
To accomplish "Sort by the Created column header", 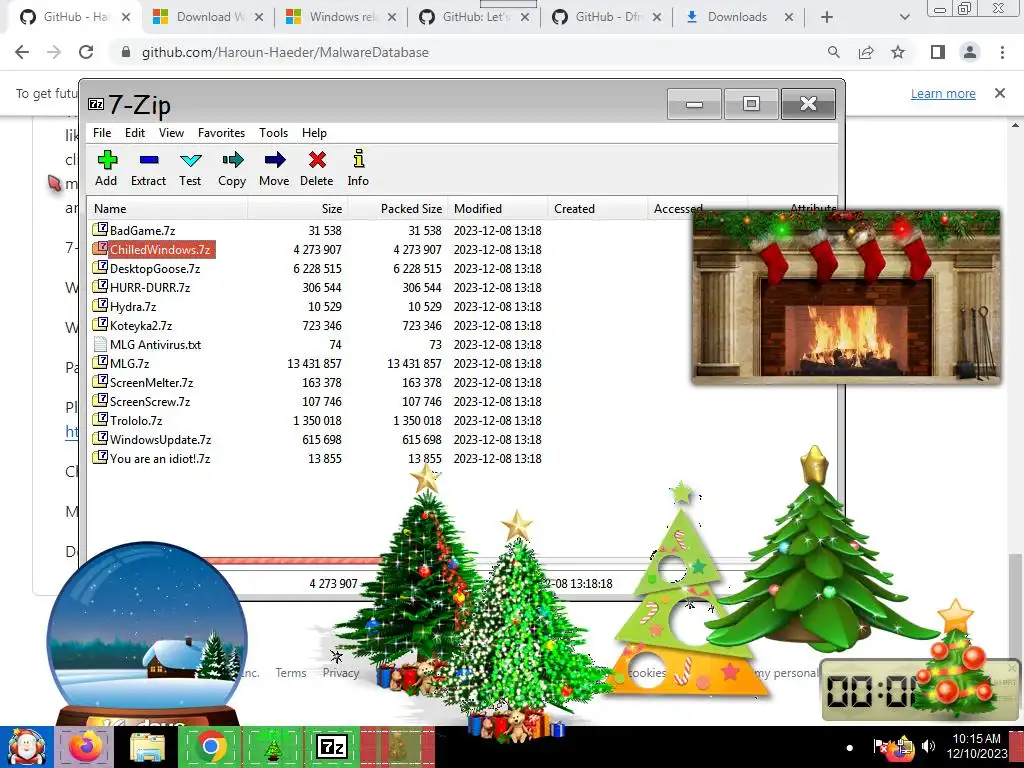I will (597, 208).
